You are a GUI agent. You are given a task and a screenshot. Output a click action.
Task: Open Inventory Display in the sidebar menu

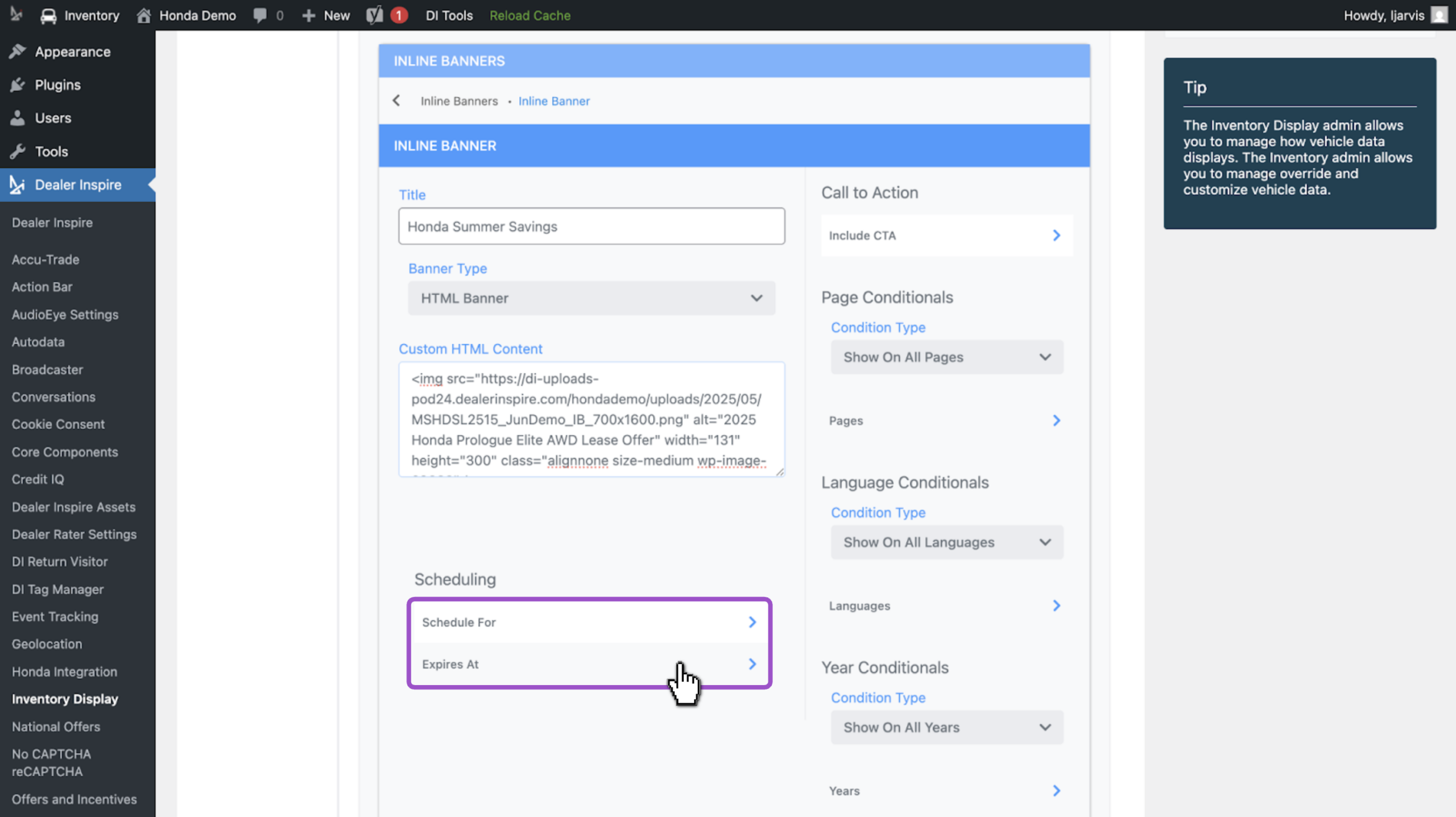(x=65, y=699)
